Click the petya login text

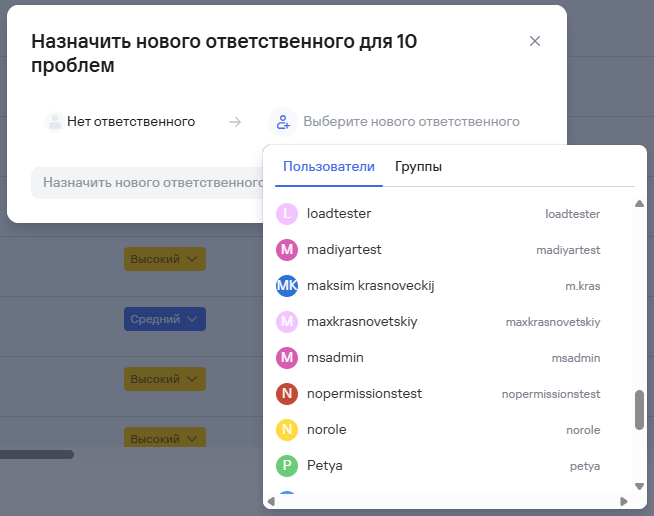coord(585,466)
